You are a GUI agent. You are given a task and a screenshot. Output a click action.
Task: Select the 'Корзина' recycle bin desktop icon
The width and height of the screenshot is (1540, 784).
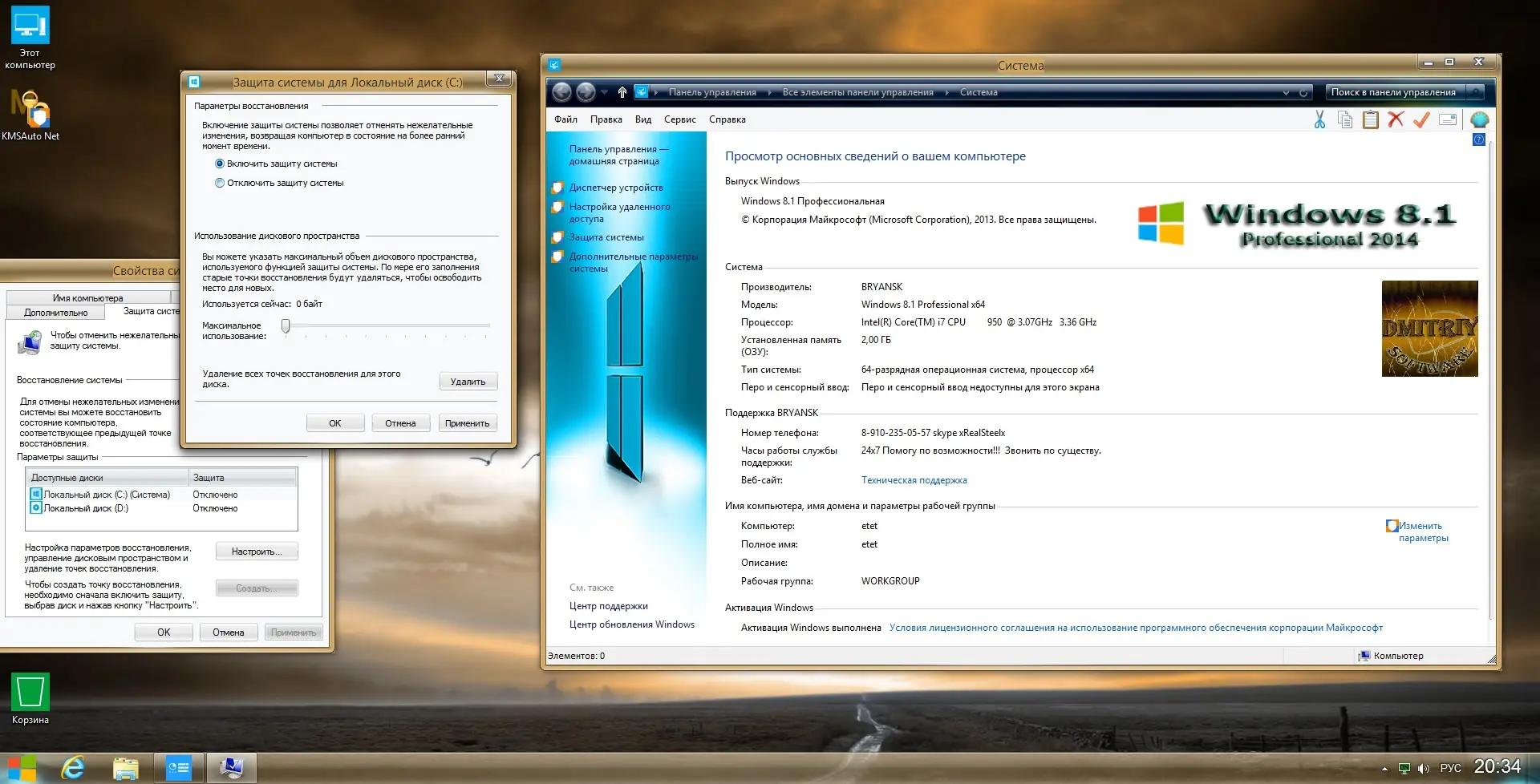pos(30,698)
